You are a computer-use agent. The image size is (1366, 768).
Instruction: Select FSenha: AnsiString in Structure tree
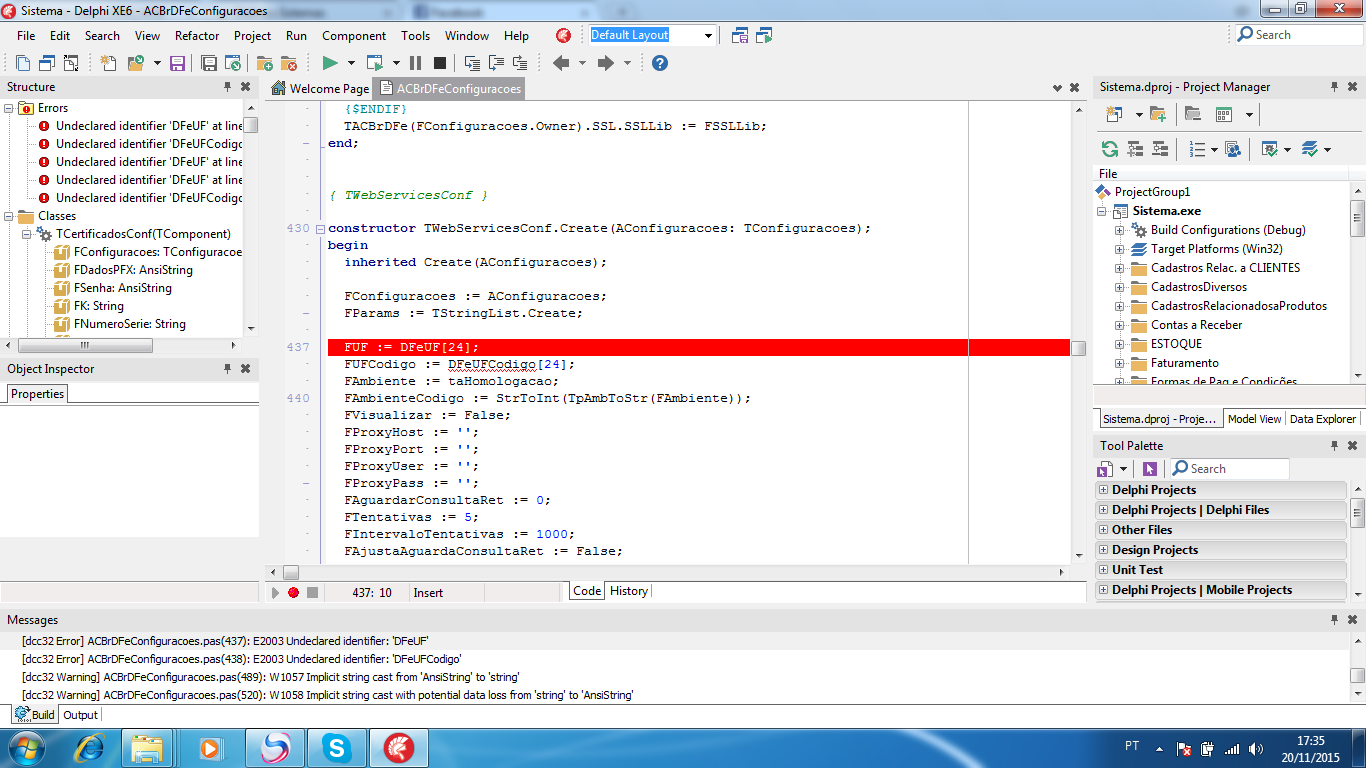click(x=122, y=288)
